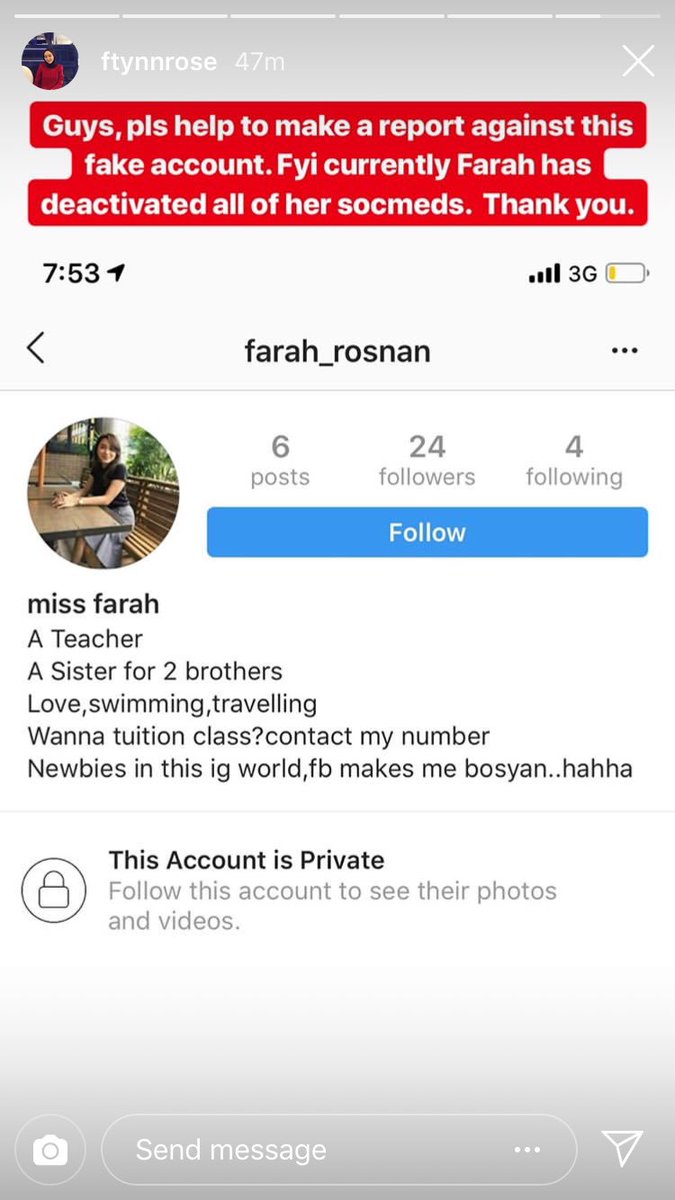Tap the back chevron next to farah_rosnan
This screenshot has height=1200, width=675.
[x=36, y=348]
